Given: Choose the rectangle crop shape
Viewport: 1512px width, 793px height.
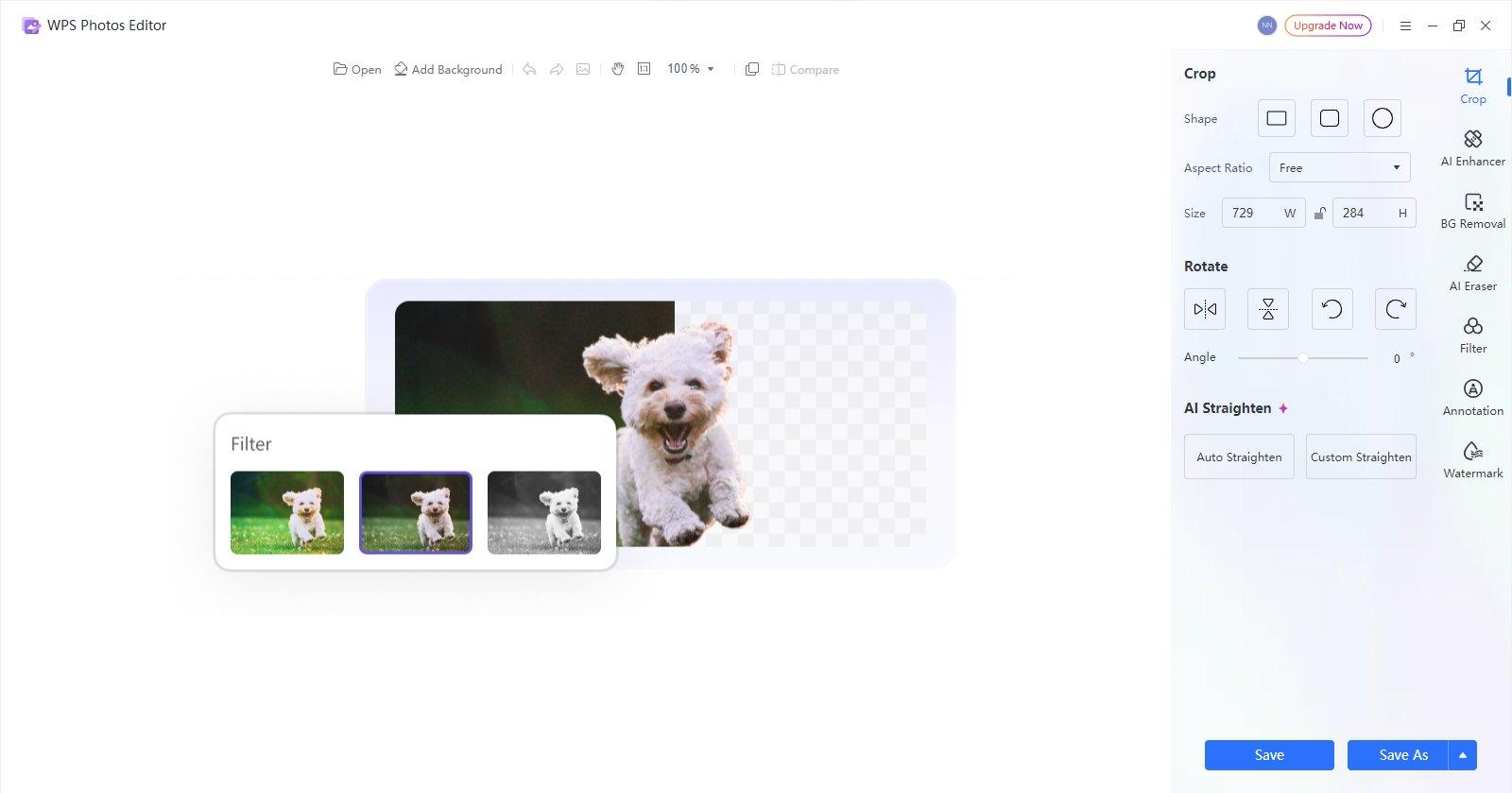Looking at the screenshot, I should pos(1277,118).
